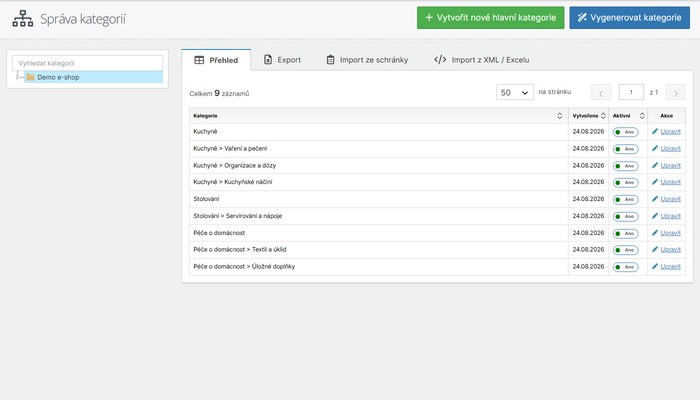Click the Péče o domácnost > Textil a úklid cell
This screenshot has width=700, height=400.
click(379, 250)
